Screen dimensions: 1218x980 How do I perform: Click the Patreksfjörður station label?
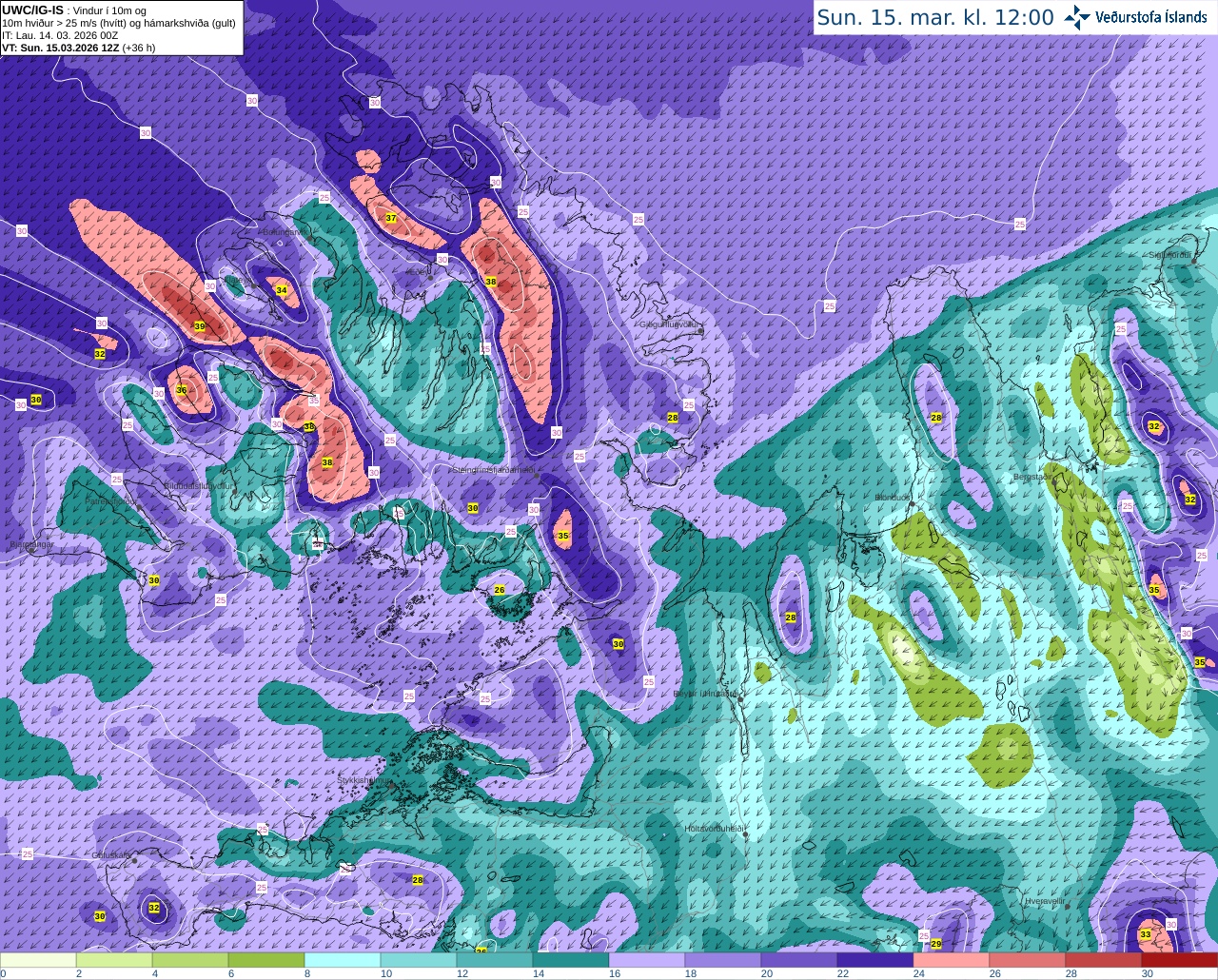(x=112, y=500)
